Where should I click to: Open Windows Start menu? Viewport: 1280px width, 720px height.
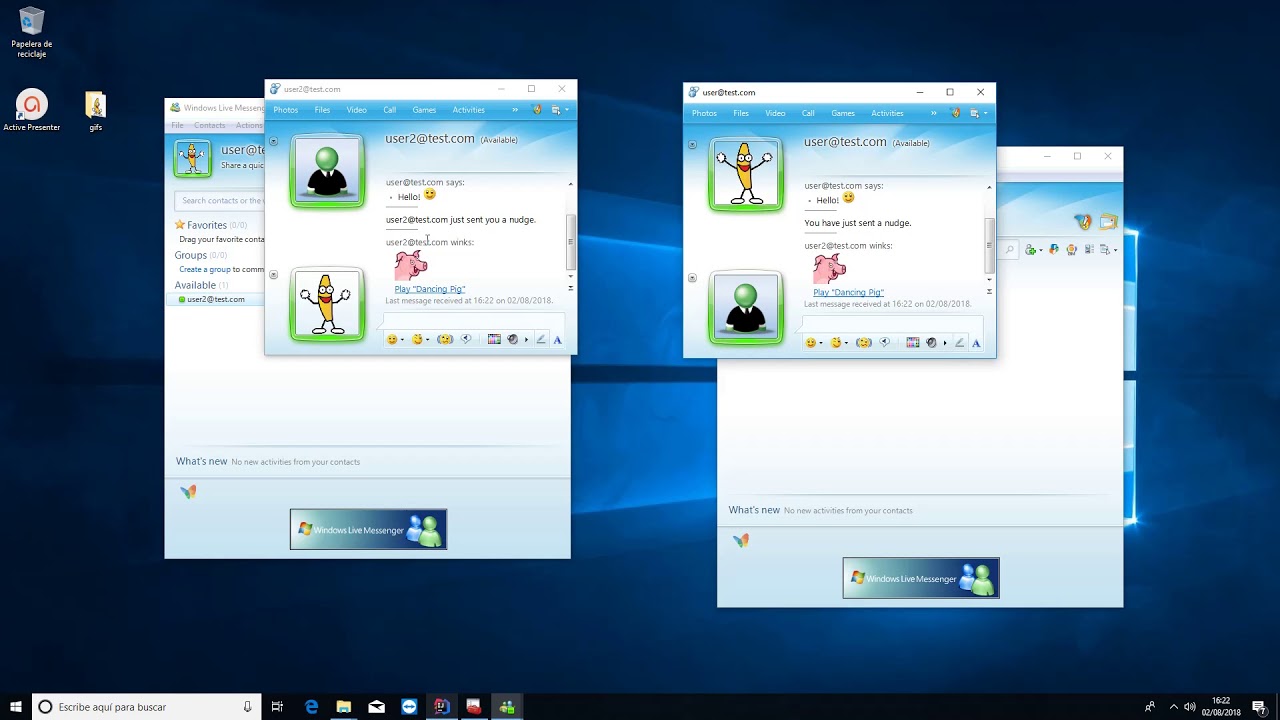coord(16,707)
